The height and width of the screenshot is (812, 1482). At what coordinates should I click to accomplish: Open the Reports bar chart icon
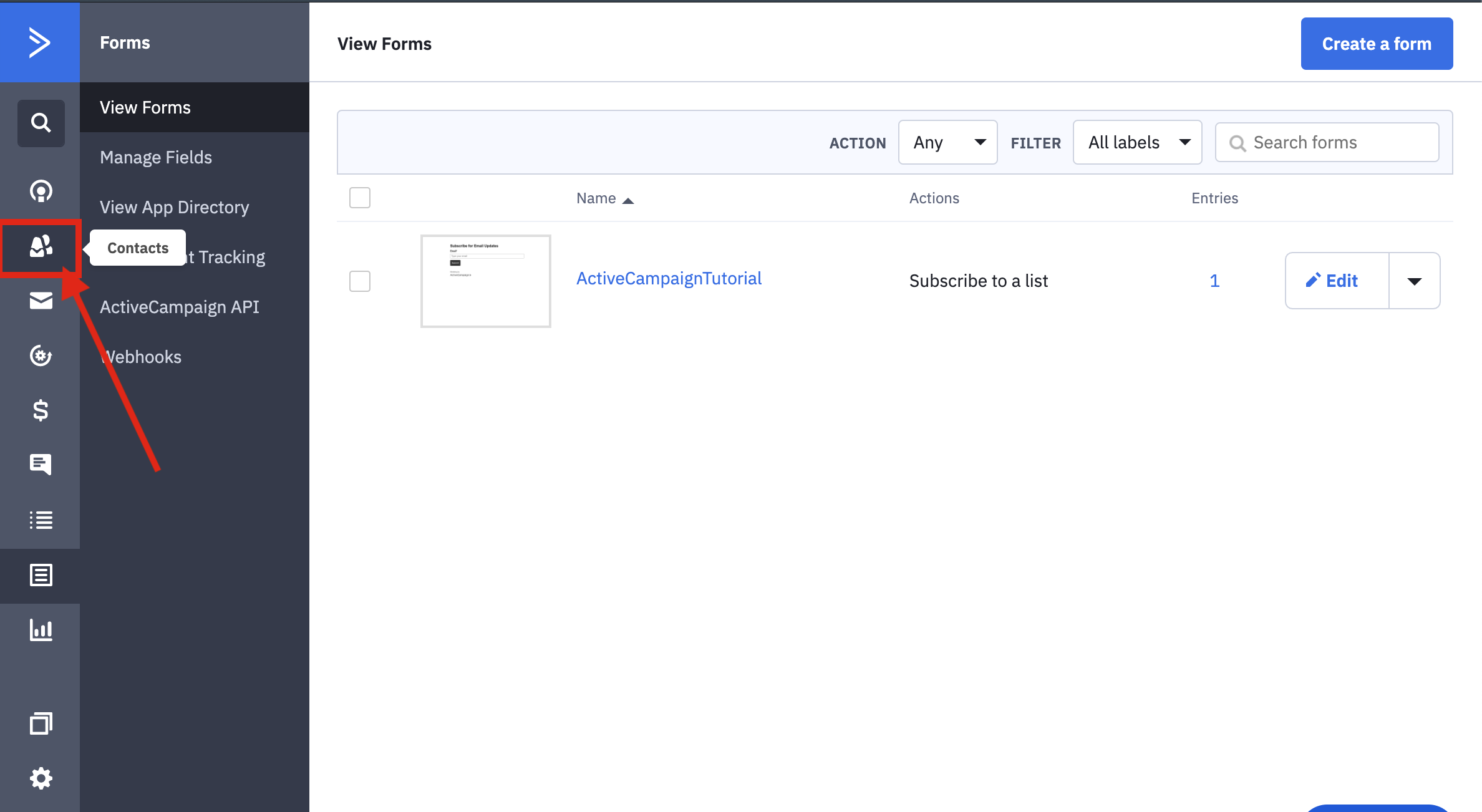41,630
